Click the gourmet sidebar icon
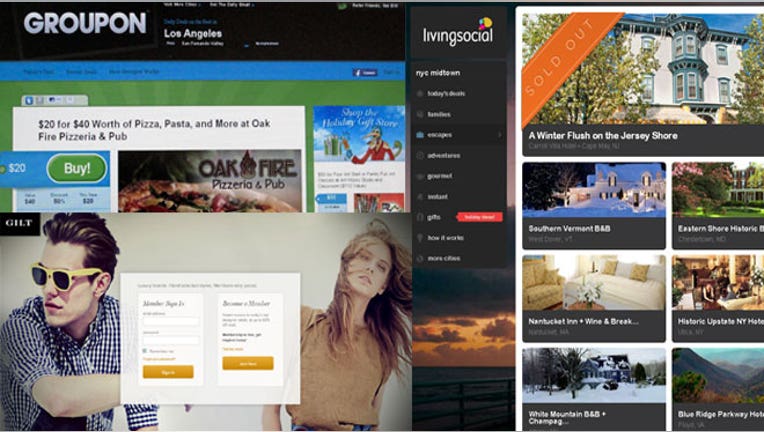Screen dimensions: 764x432 pyautogui.click(x=420, y=176)
